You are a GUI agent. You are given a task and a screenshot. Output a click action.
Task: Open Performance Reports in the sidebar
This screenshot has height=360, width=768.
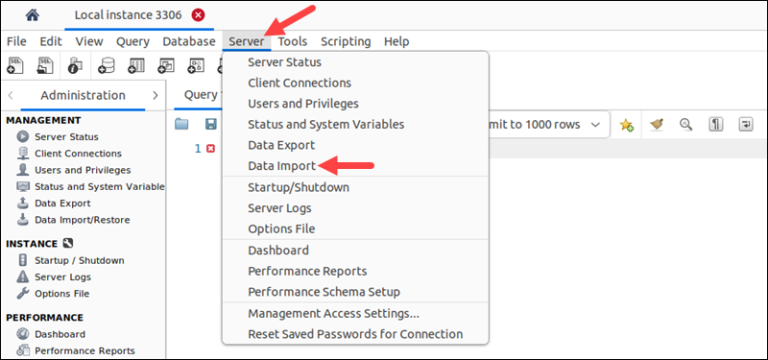click(x=85, y=351)
